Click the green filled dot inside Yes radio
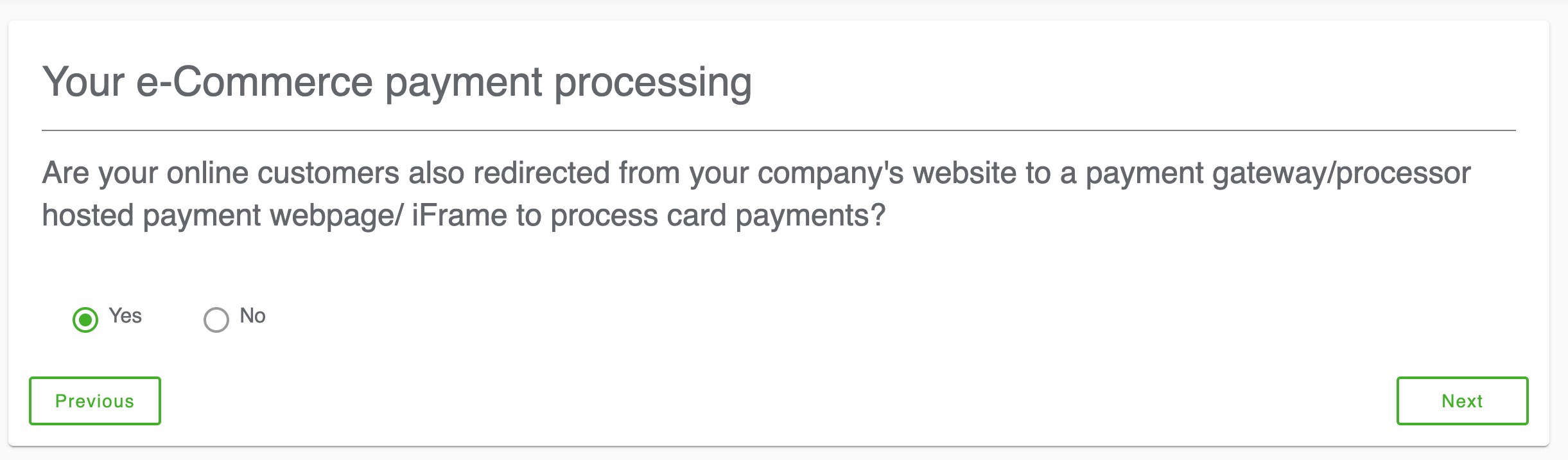Screen dimensions: 1568x460 pyautogui.click(x=85, y=319)
